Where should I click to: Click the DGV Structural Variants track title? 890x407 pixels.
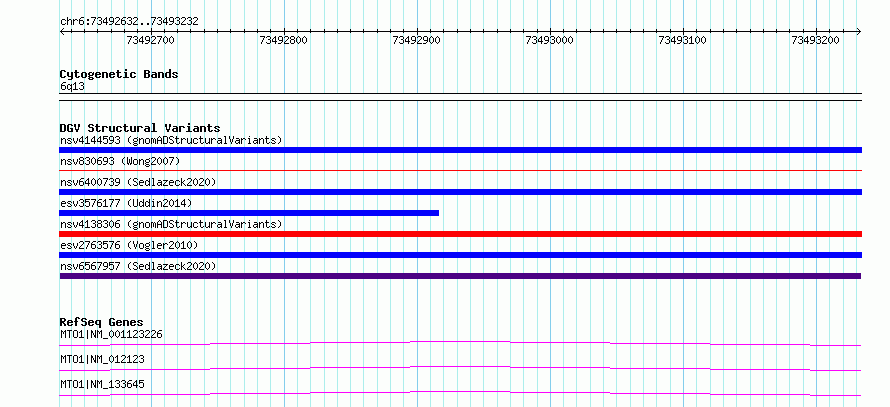(140, 128)
